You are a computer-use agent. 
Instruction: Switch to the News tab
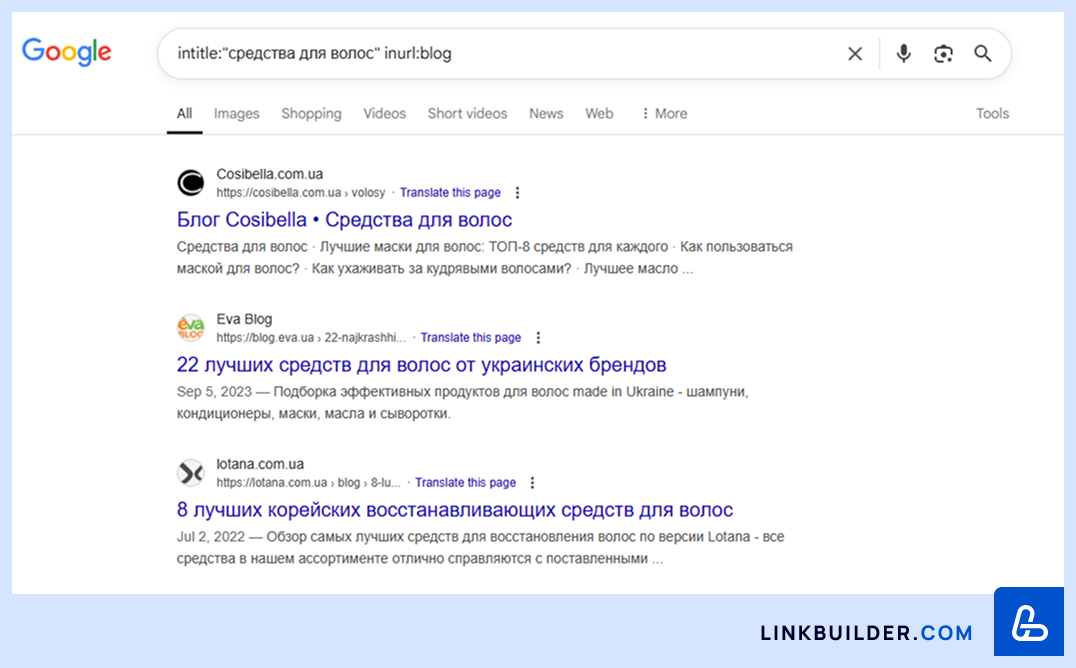click(546, 113)
